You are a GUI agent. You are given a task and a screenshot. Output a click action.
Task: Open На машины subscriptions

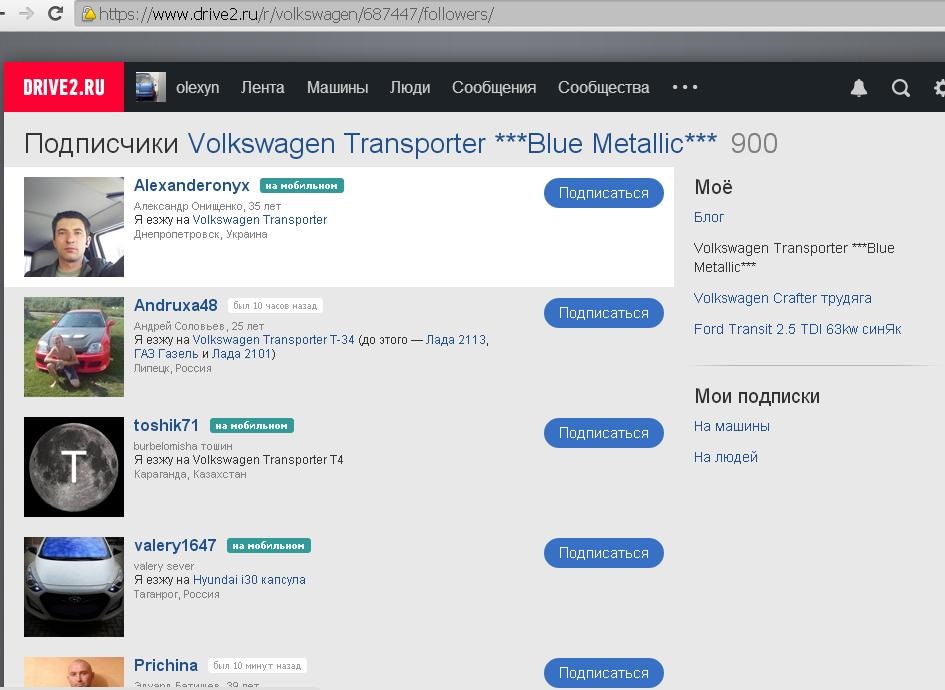point(732,426)
